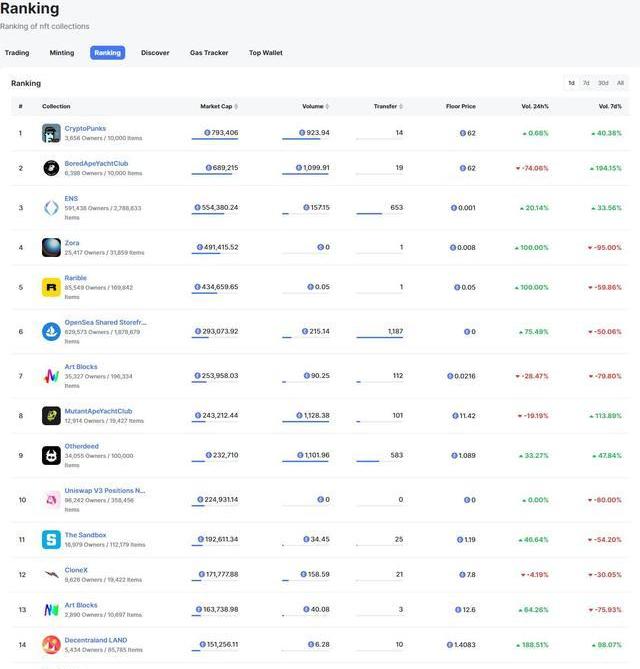Image resolution: width=640 pixels, height=669 pixels.
Task: Open the Gas Tracker tab
Action: click(209, 53)
